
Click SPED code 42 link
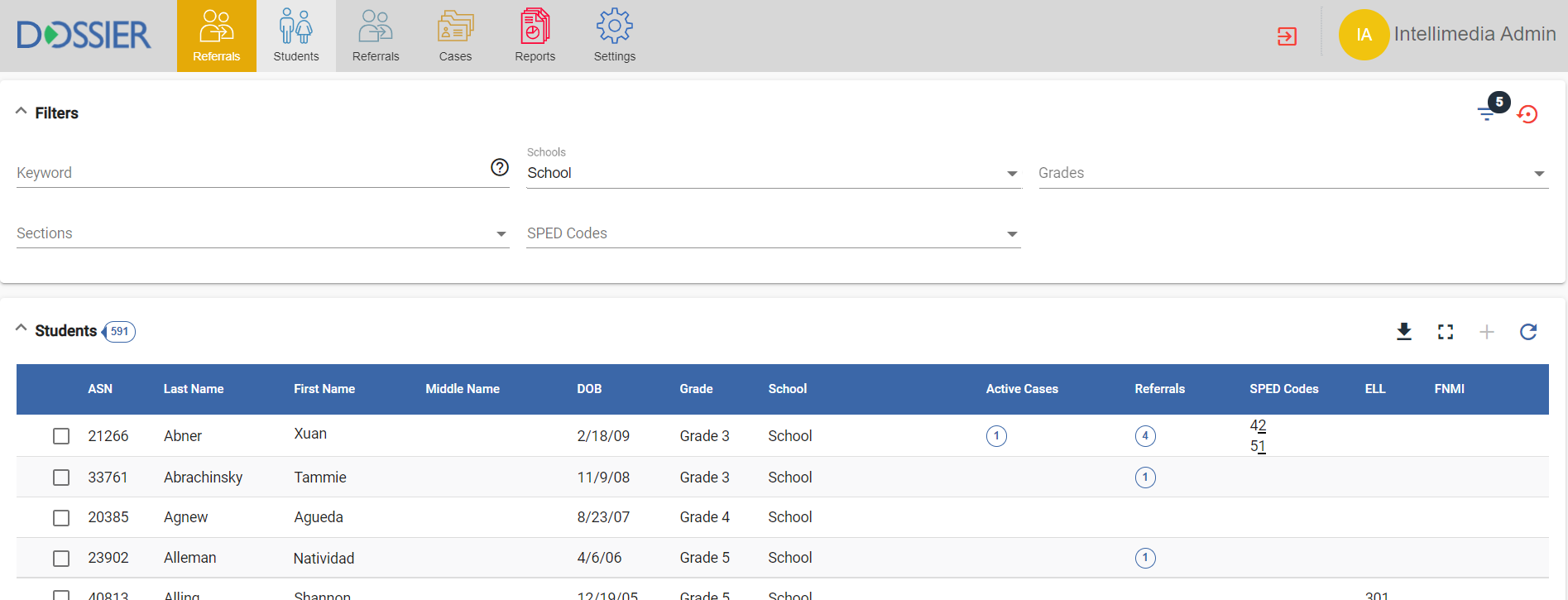tap(1258, 425)
